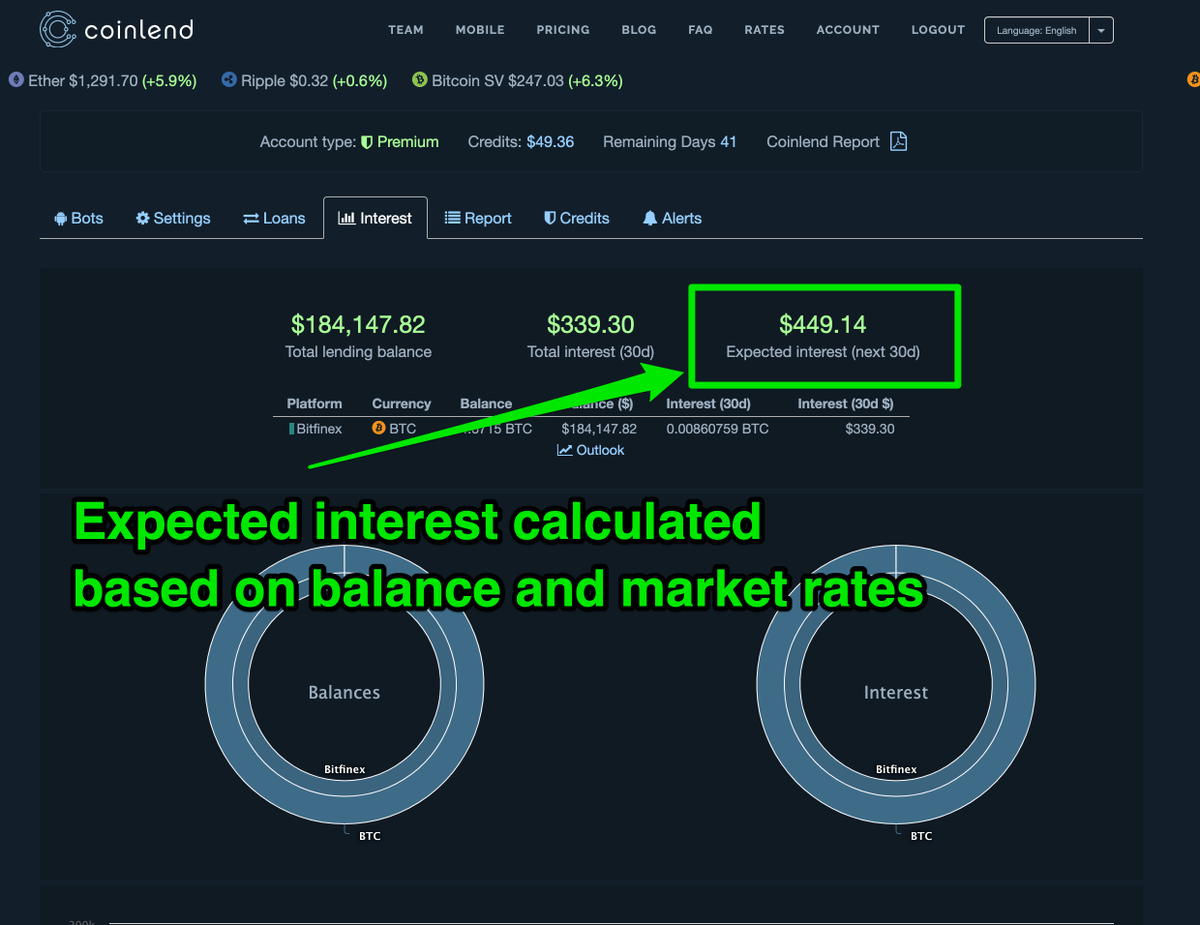Click the 0.00860759 BTC interest cell
1200x925 pixels.
(x=717, y=428)
